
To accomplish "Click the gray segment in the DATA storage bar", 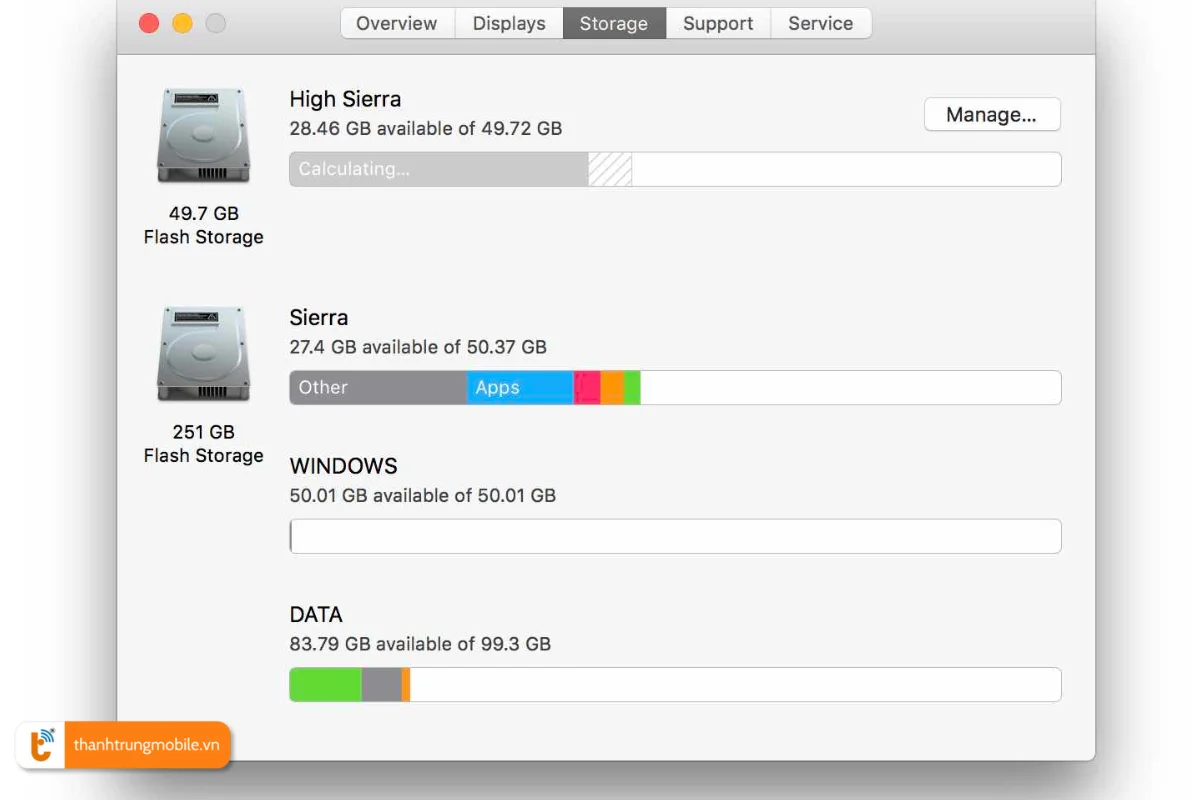I will pyautogui.click(x=381, y=685).
